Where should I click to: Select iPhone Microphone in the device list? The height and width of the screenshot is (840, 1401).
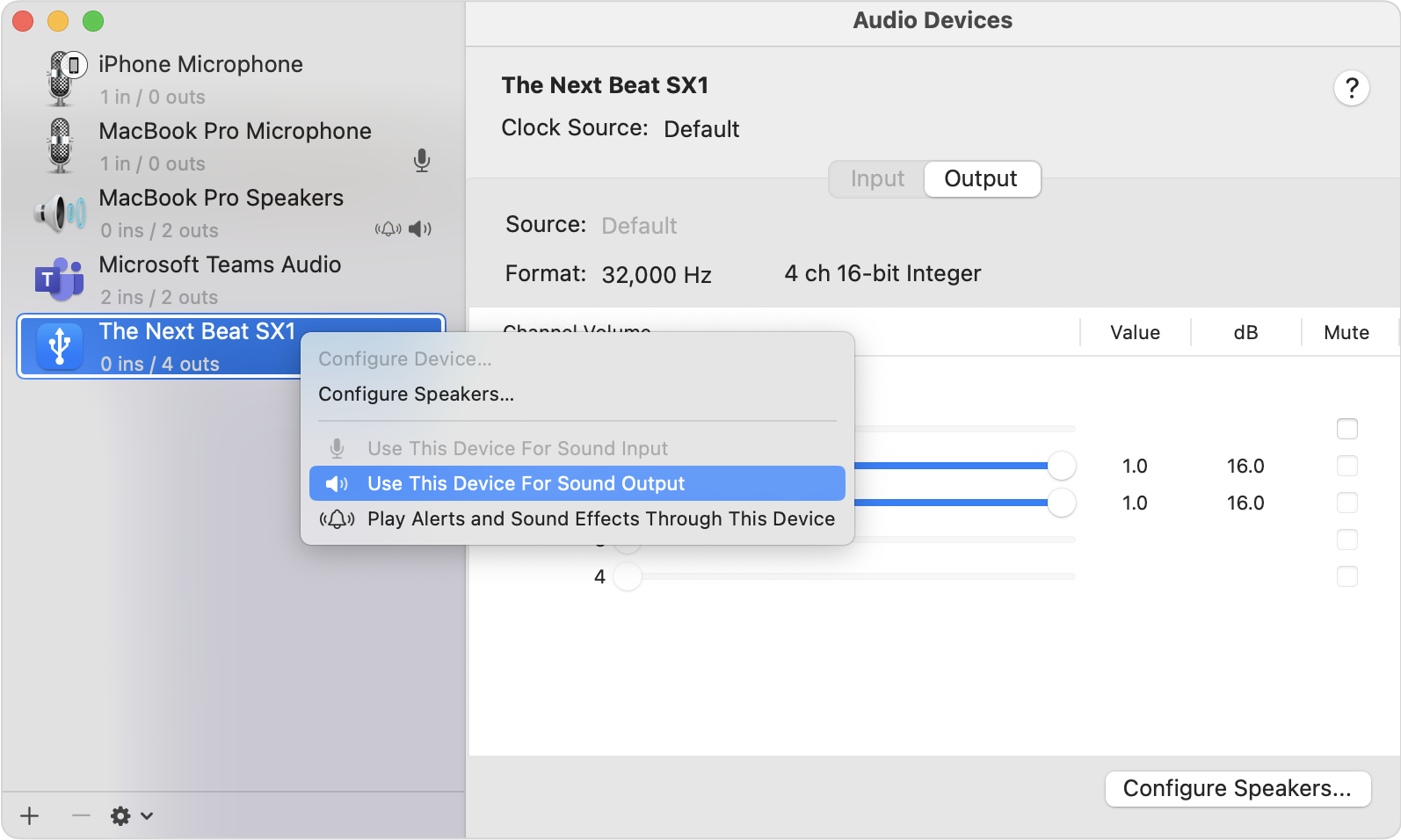(x=232, y=79)
